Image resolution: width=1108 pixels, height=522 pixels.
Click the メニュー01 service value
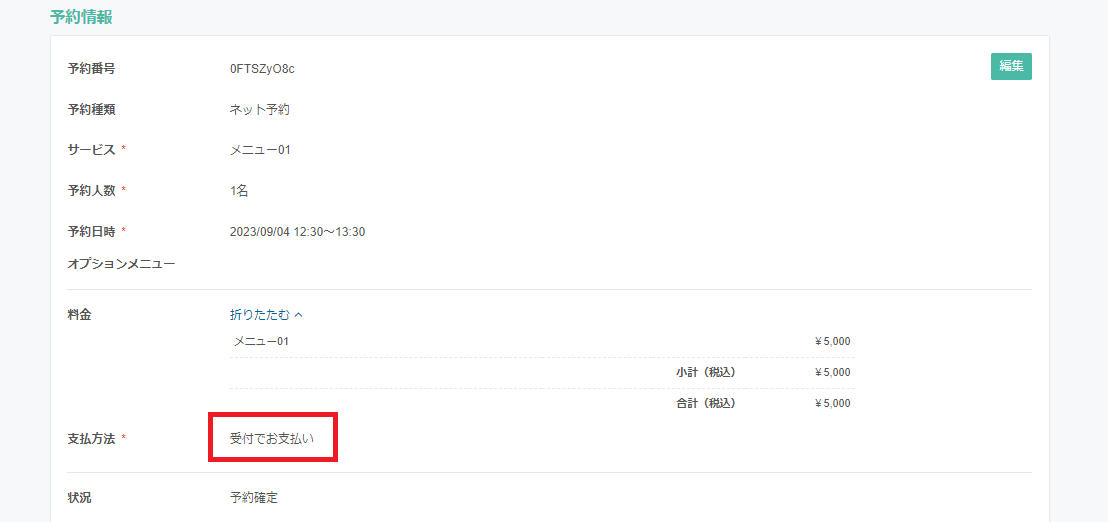(260, 150)
